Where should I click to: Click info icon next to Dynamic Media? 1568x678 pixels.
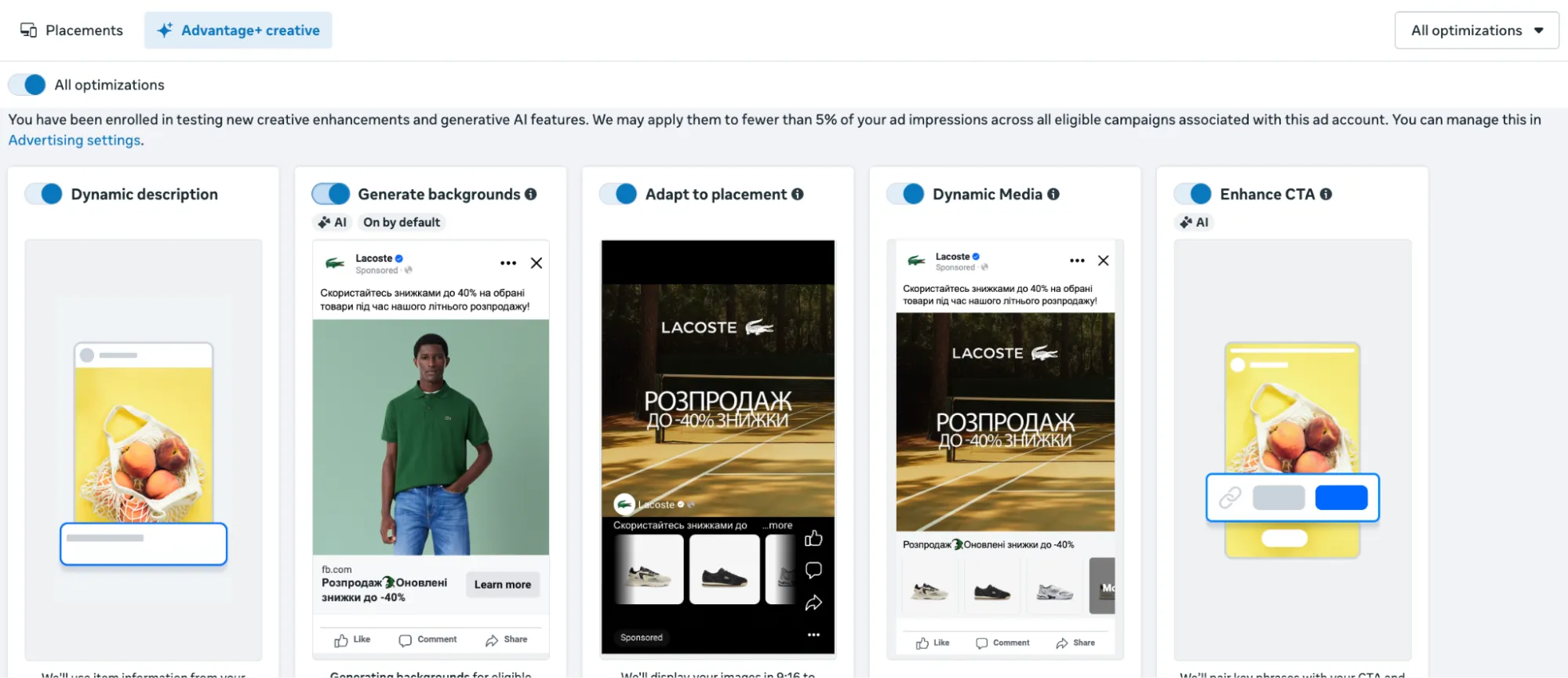(x=1053, y=194)
